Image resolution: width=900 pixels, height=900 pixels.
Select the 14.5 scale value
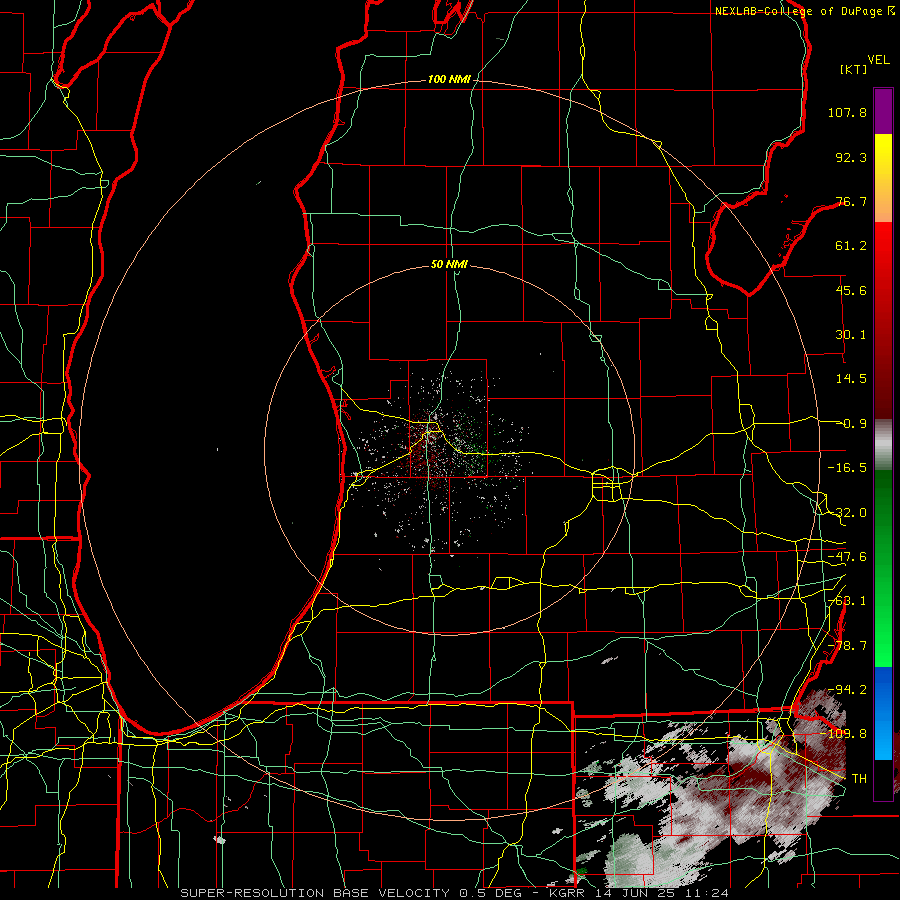(x=851, y=379)
